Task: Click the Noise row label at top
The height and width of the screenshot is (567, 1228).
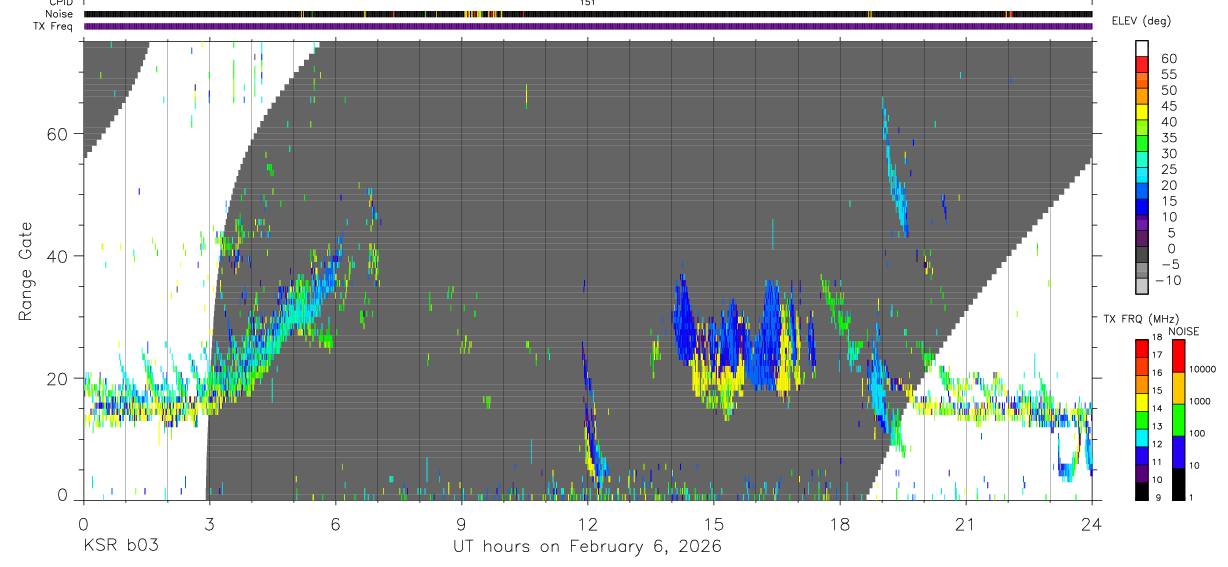Action: tap(61, 14)
